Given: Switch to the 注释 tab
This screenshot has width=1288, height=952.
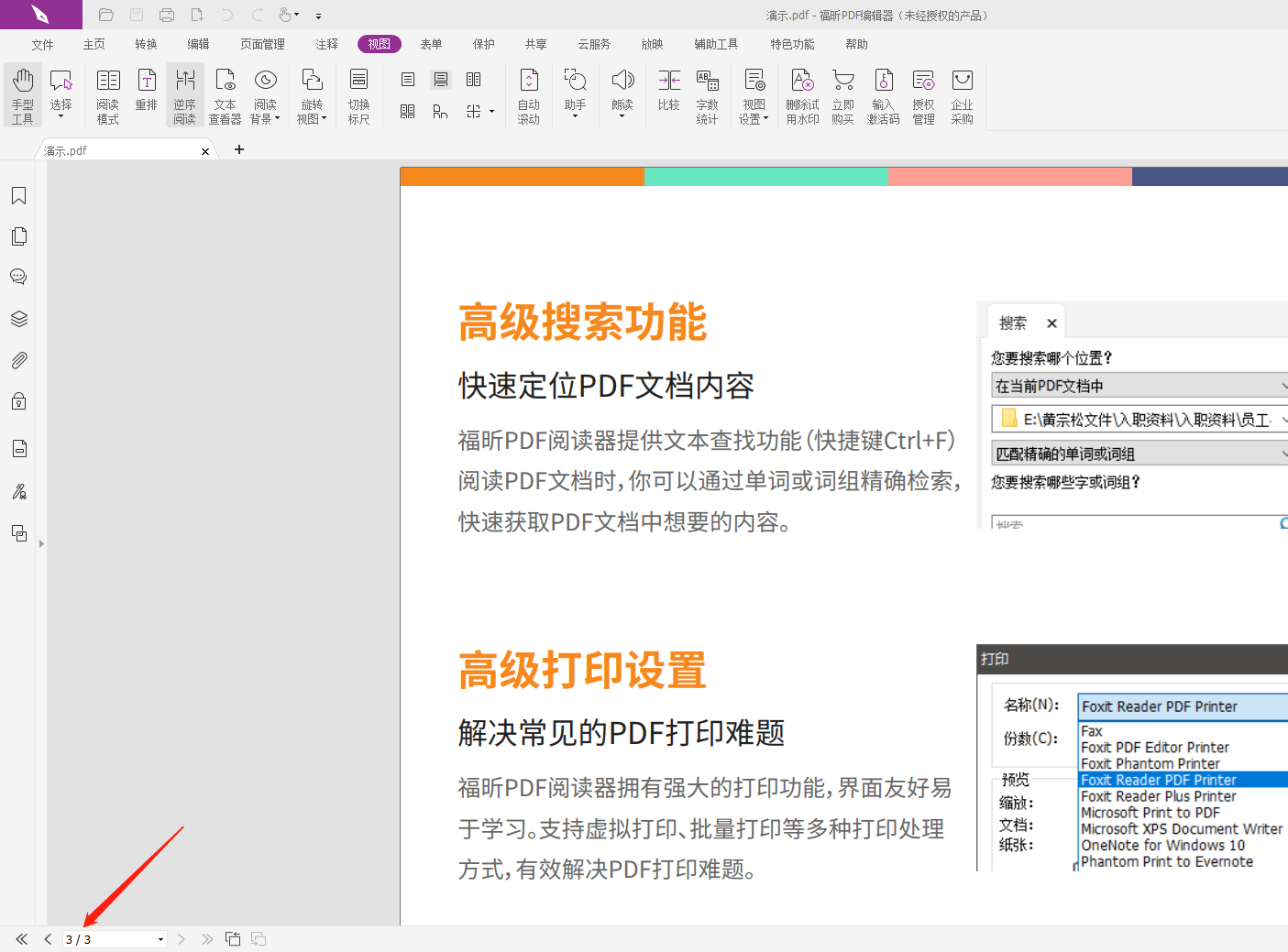Looking at the screenshot, I should [327, 44].
